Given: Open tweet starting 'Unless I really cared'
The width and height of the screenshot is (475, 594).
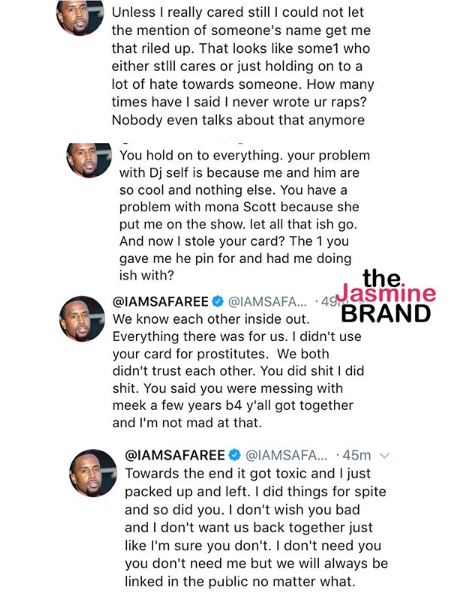Looking at the screenshot, I should tap(243, 66).
